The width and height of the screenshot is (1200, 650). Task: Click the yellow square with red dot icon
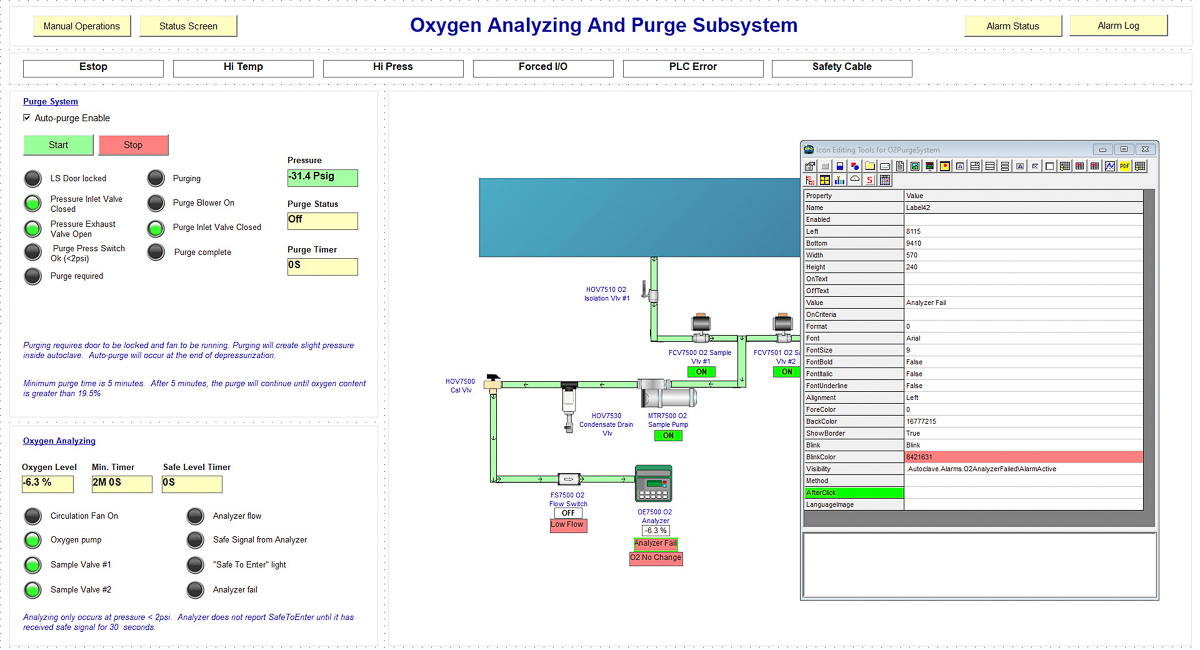[945, 166]
